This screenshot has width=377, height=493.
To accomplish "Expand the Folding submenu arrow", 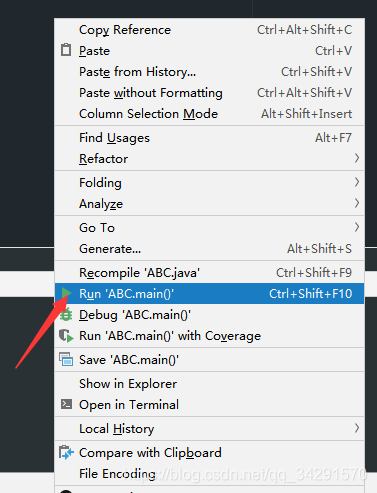I will point(357,182).
